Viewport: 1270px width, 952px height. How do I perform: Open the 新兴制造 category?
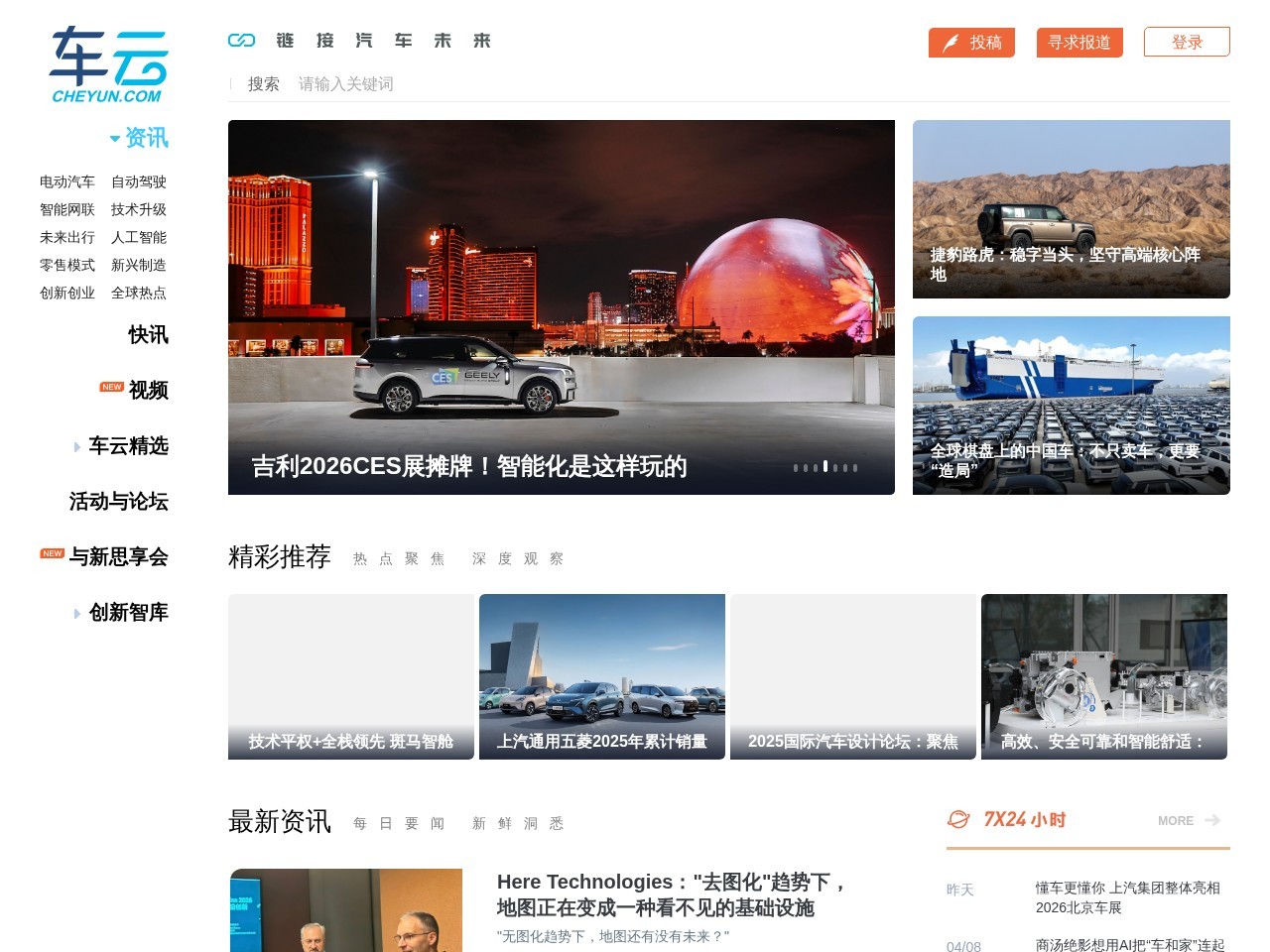click(x=139, y=265)
